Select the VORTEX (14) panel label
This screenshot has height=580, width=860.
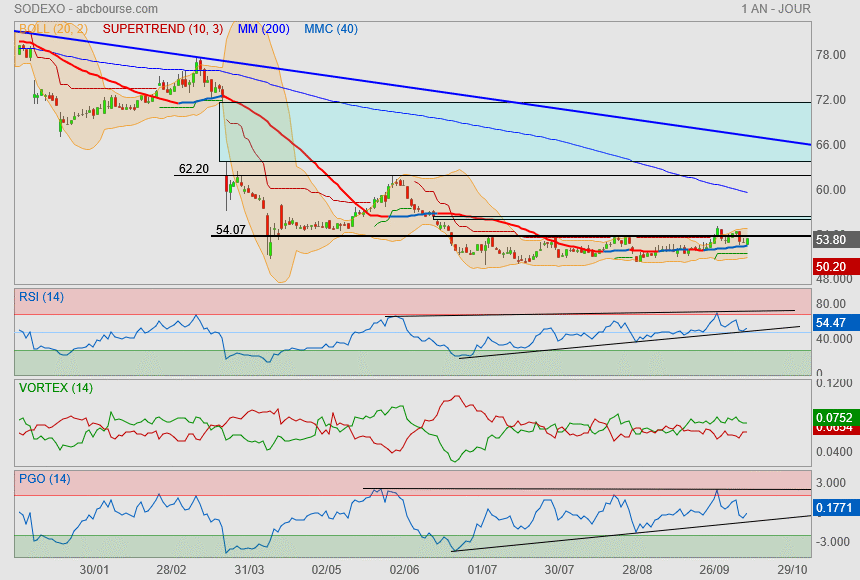[x=55, y=387]
